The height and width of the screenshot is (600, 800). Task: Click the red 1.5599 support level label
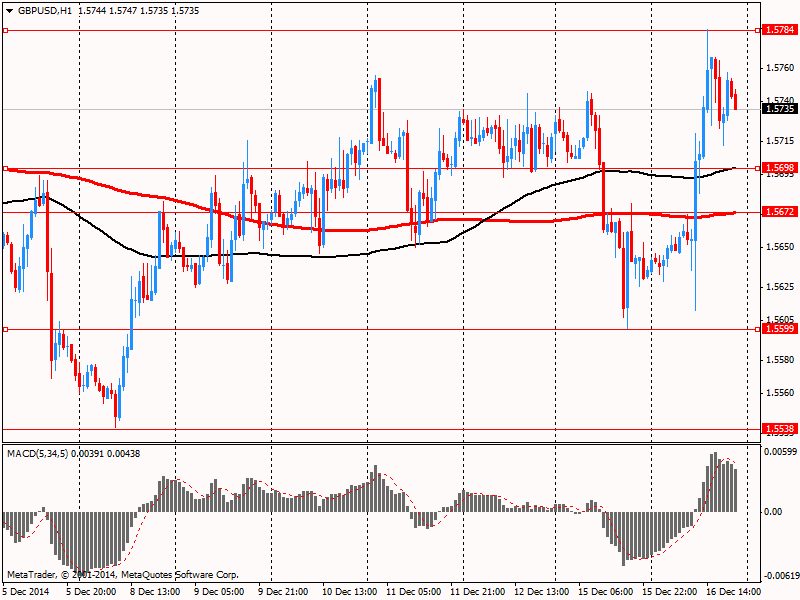(x=779, y=328)
